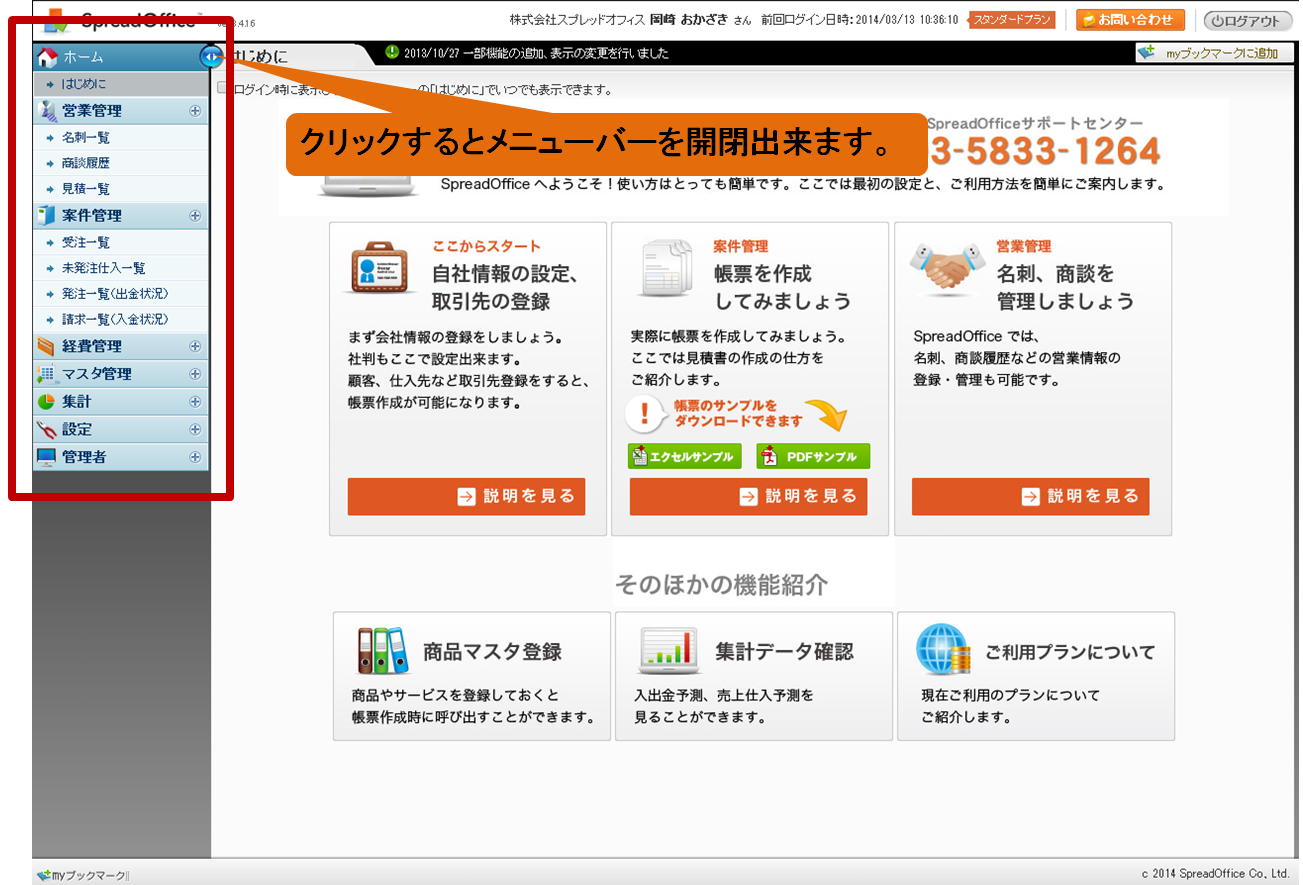The height and width of the screenshot is (885, 1303).
Task: Open 商談履歴 in the sidebar
Action: 120,163
